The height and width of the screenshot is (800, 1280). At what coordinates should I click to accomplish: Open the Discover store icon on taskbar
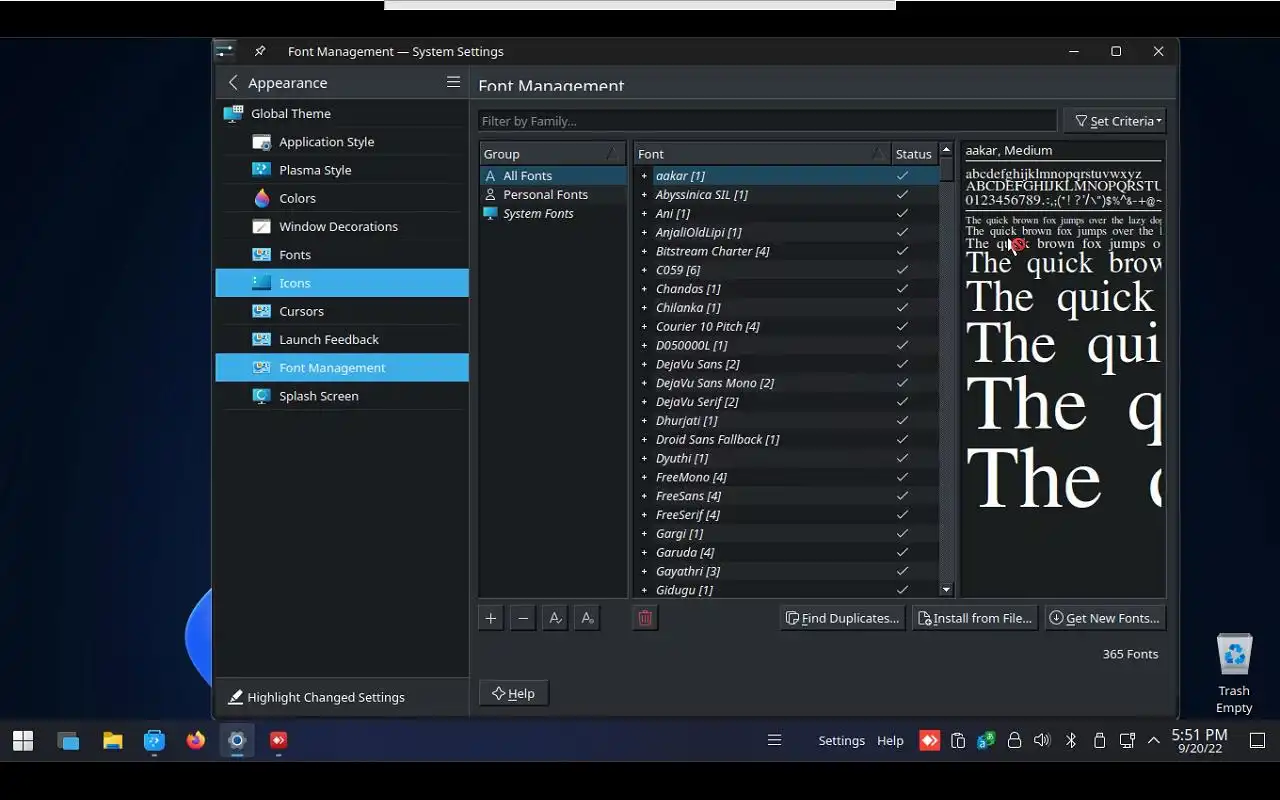pos(154,741)
